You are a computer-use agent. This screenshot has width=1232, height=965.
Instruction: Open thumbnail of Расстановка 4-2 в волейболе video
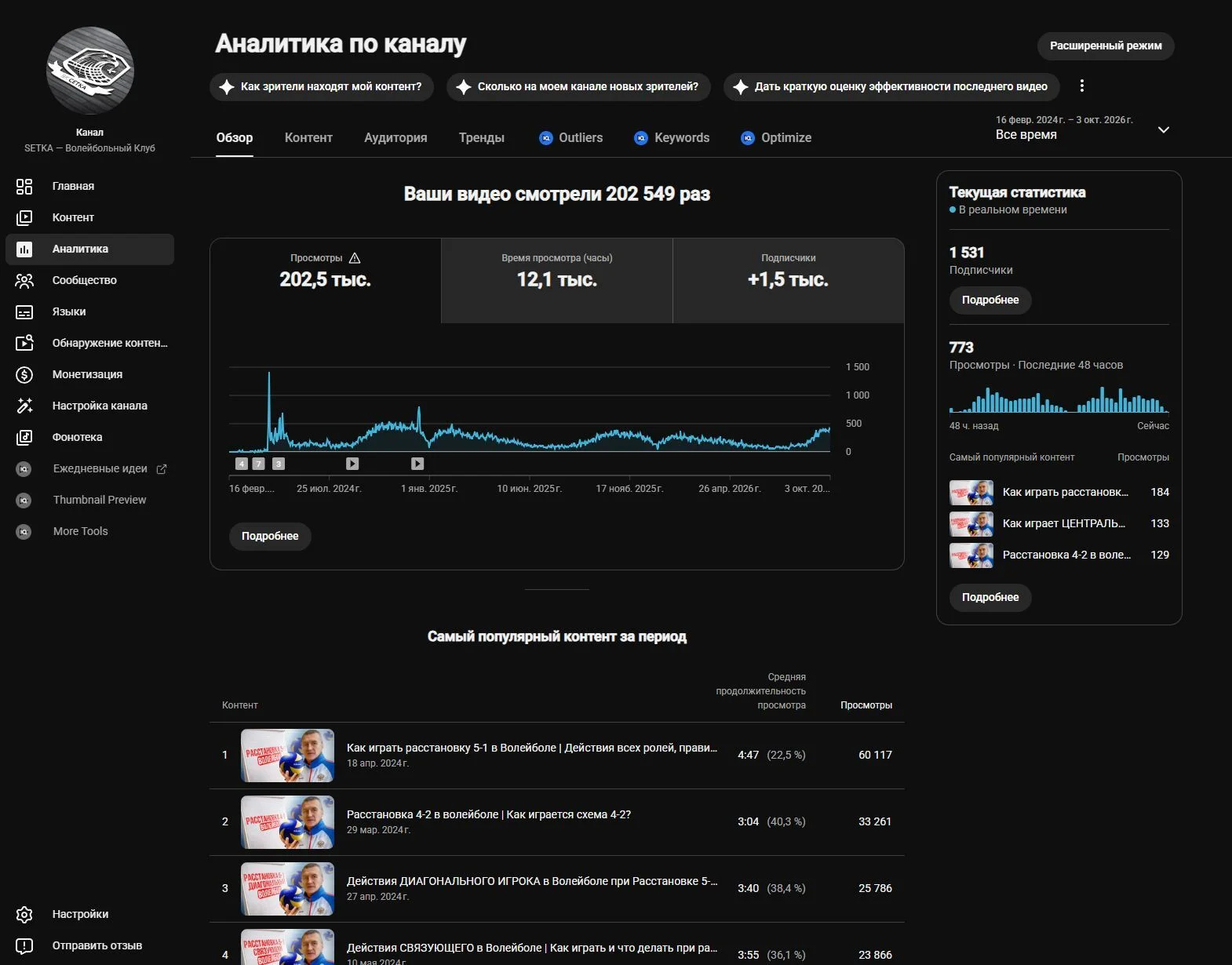(287, 822)
